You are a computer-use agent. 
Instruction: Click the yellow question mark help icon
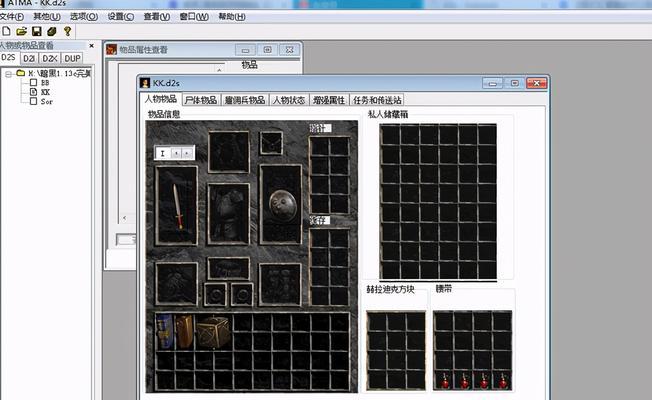pyautogui.click(x=67, y=31)
